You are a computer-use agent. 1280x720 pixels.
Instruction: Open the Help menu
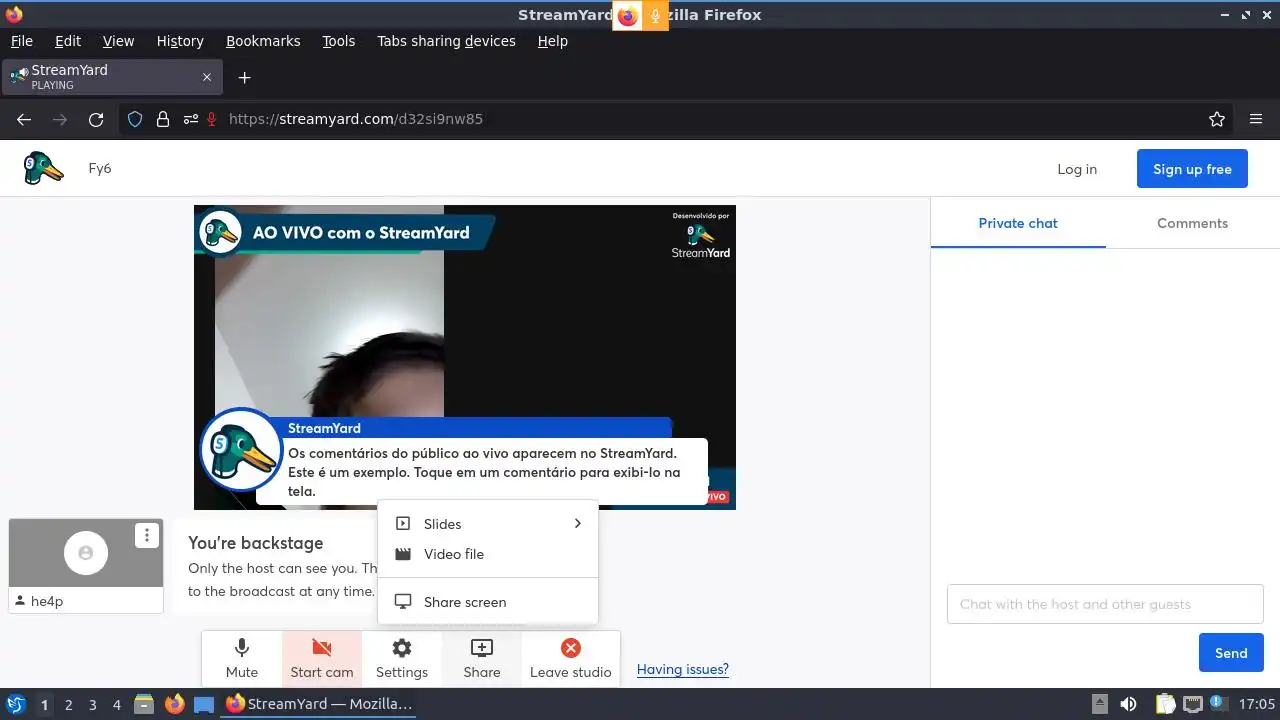(552, 41)
